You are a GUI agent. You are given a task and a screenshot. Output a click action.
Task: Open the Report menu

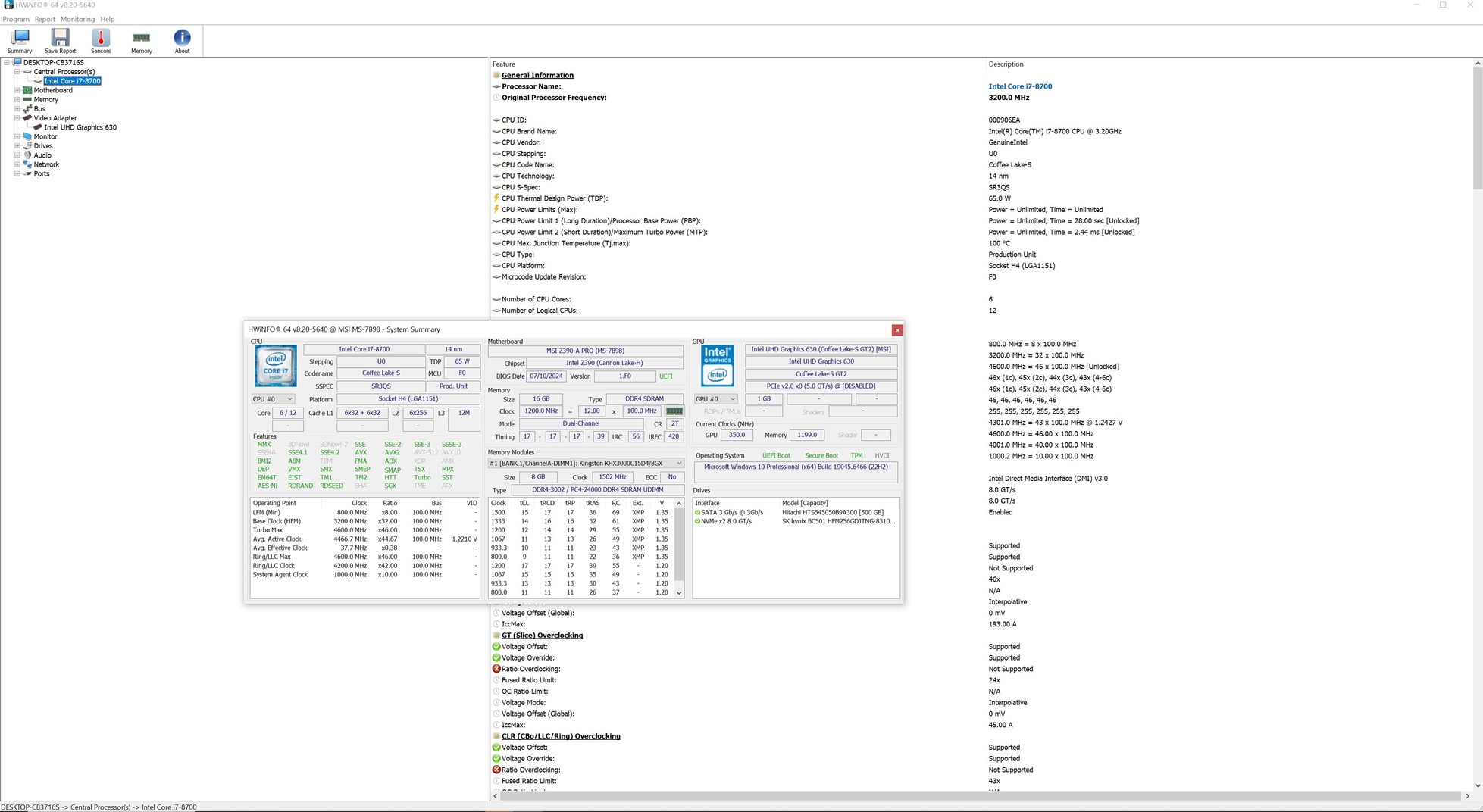tap(45, 20)
